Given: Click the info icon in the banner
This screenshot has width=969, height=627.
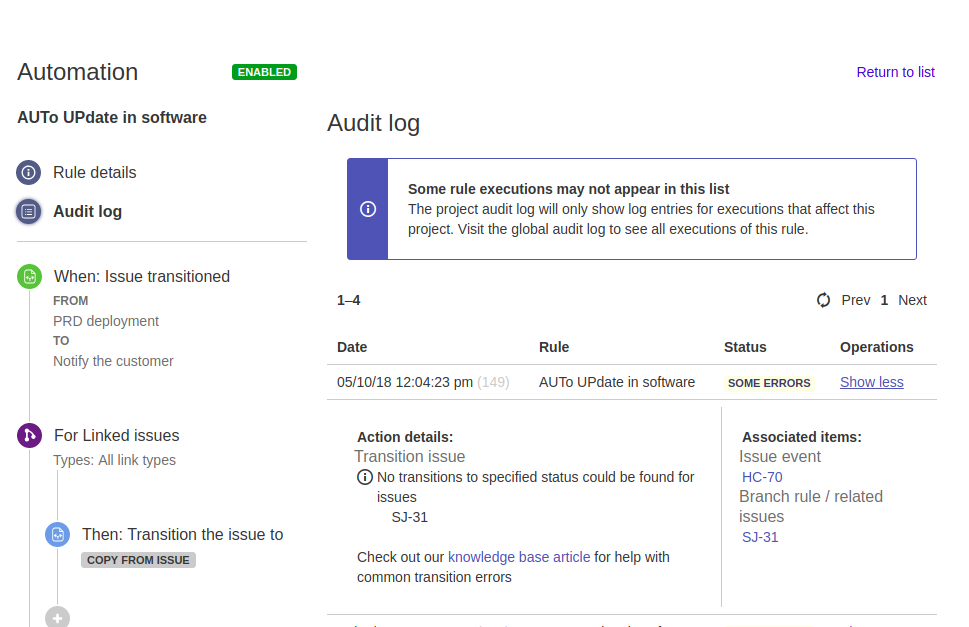Looking at the screenshot, I should pyautogui.click(x=368, y=209).
